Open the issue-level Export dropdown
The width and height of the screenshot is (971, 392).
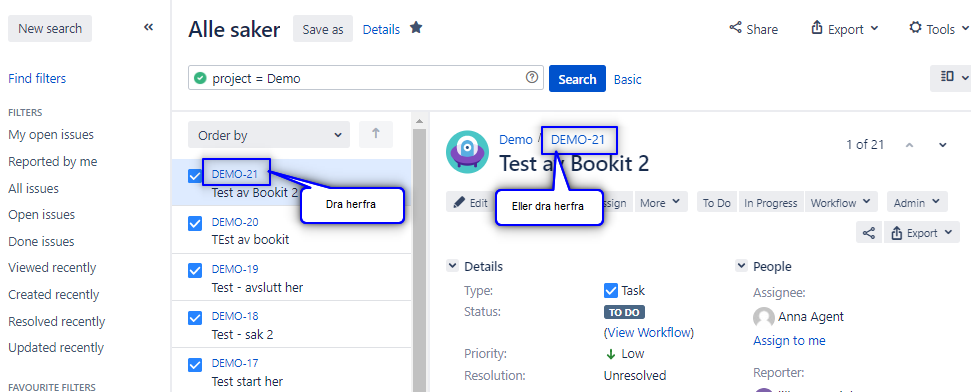[921, 233]
